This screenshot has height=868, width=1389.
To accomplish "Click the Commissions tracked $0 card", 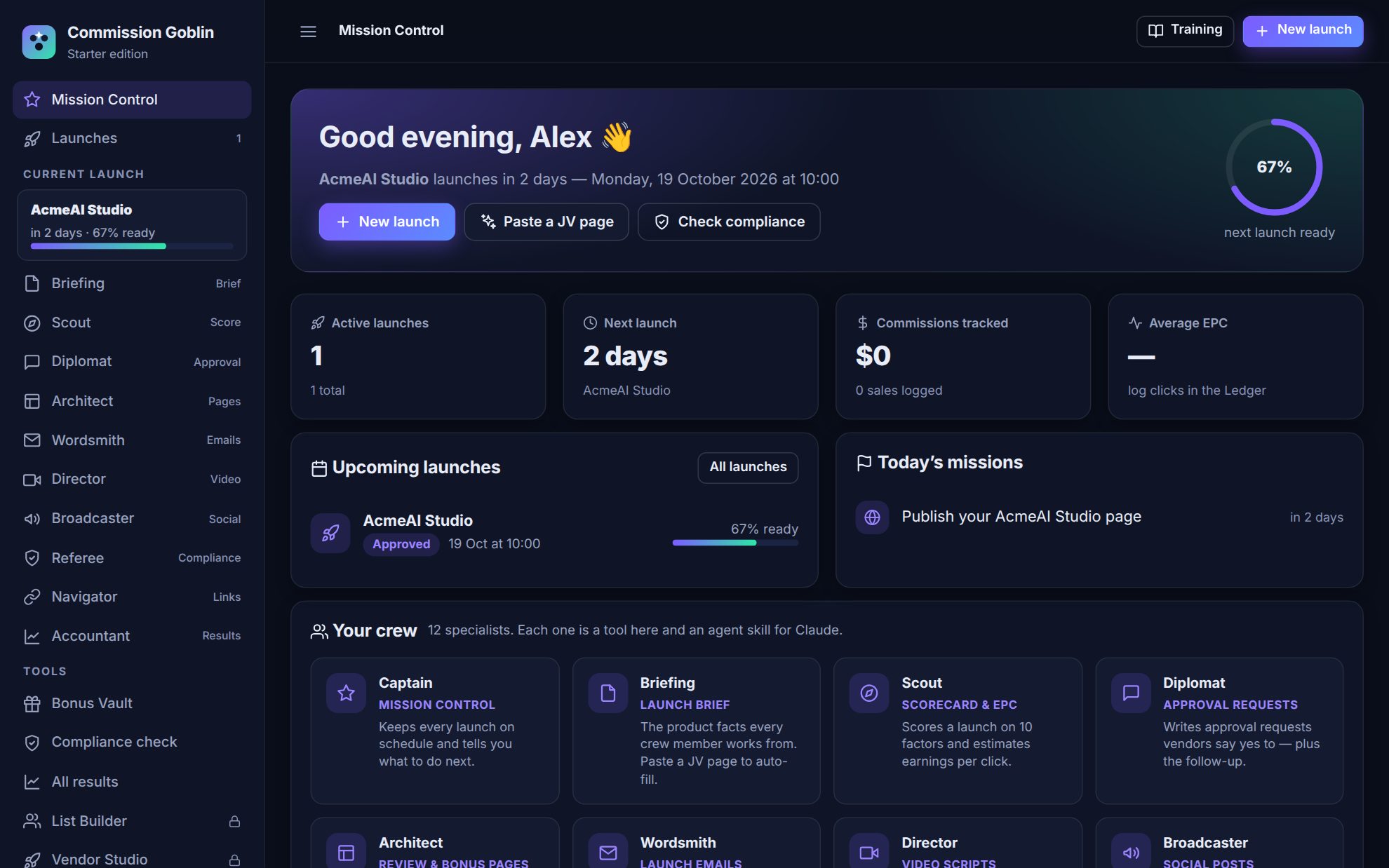I will [963, 356].
